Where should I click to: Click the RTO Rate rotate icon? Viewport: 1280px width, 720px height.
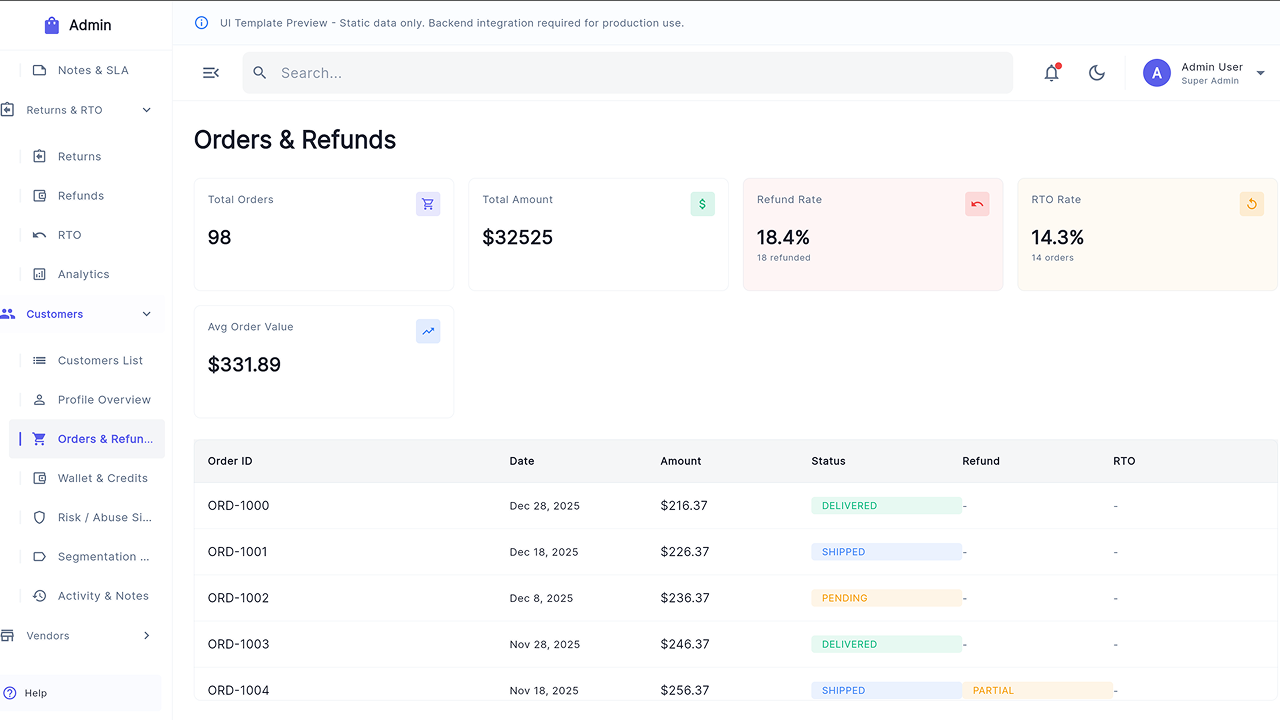[1252, 204]
